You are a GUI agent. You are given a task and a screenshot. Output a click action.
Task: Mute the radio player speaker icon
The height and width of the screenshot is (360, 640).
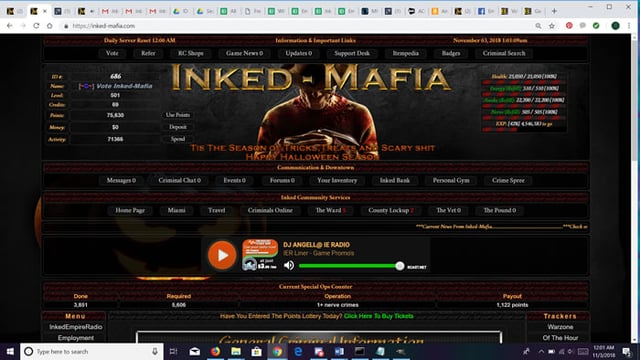click(x=289, y=265)
